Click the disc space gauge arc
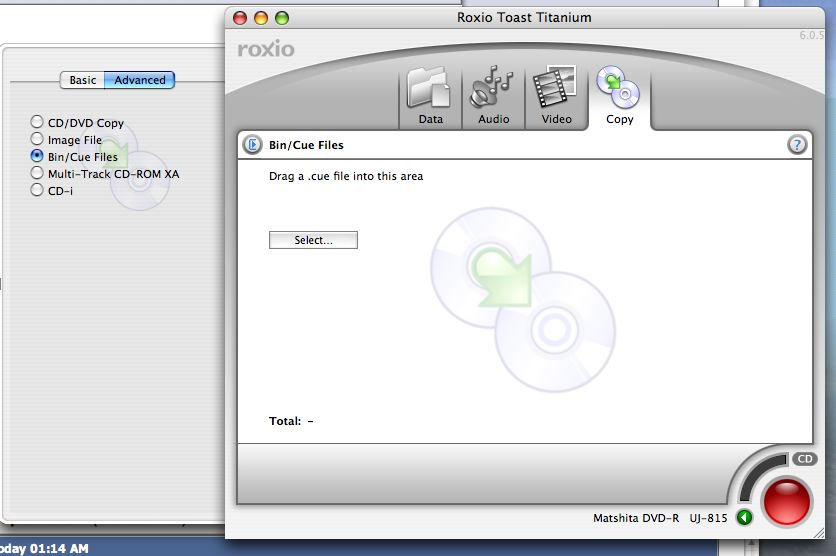836x556 pixels. point(760,476)
